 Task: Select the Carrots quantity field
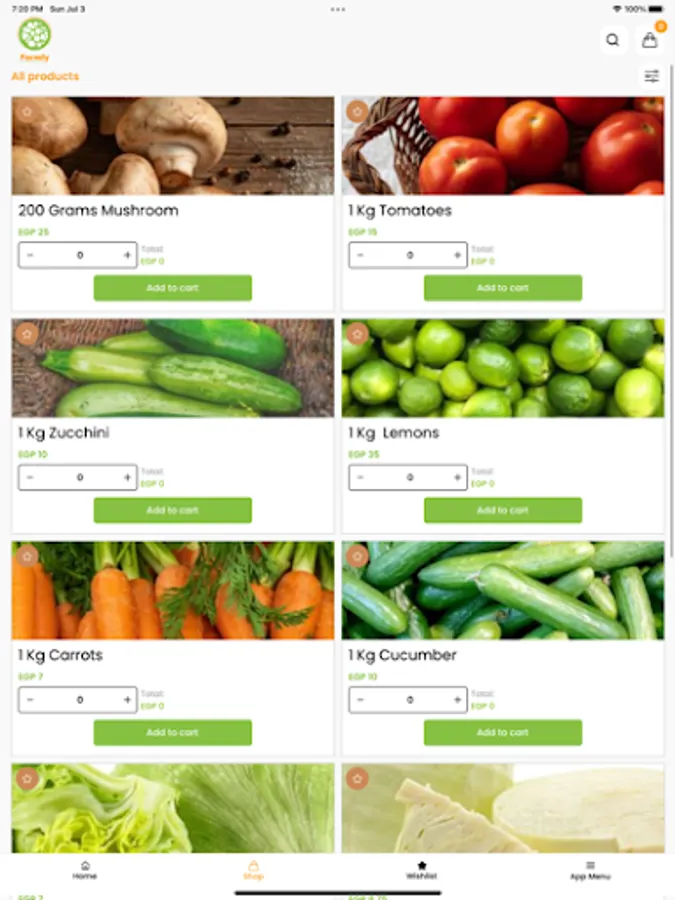click(78, 699)
